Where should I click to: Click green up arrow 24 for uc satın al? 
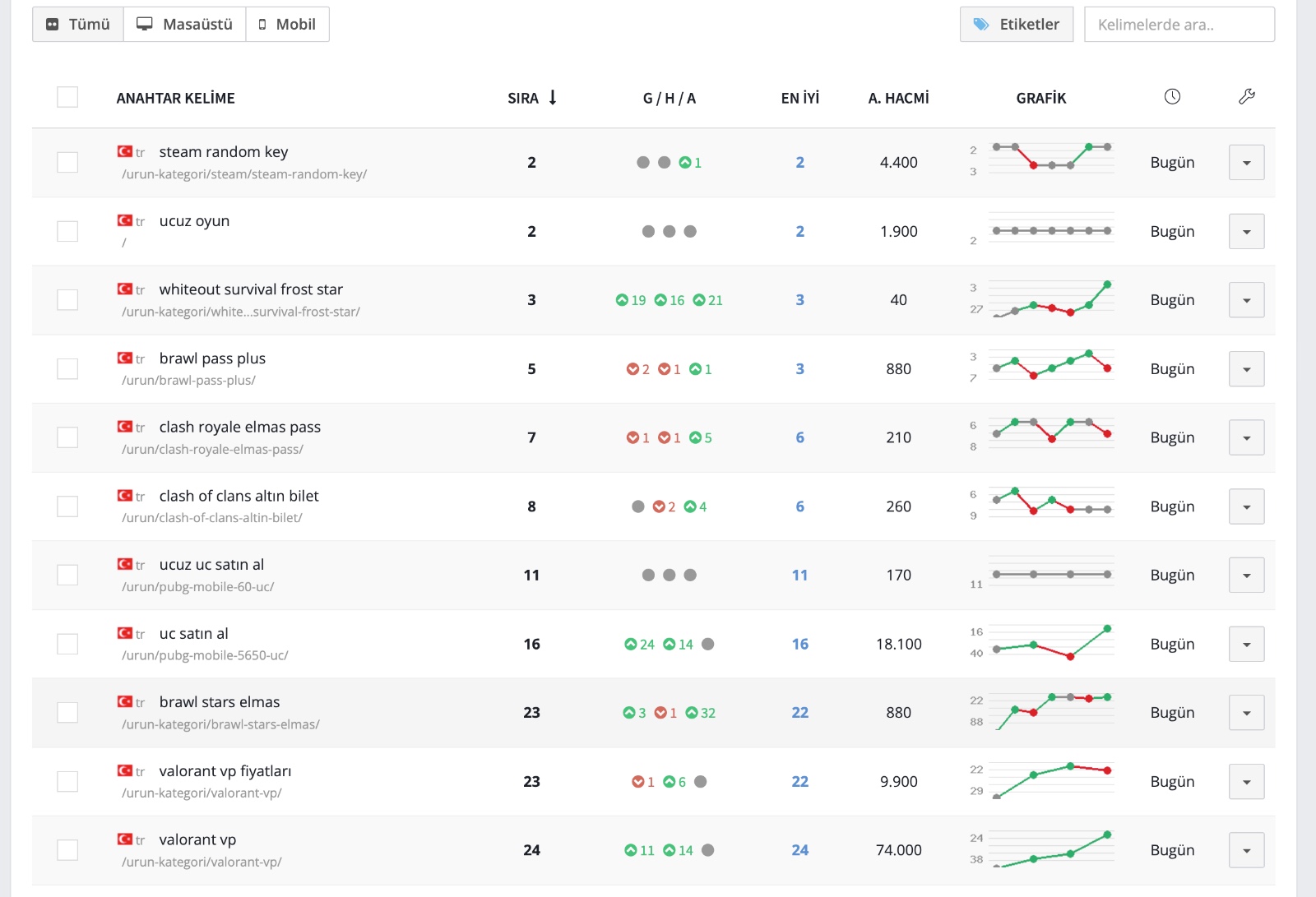coord(639,645)
